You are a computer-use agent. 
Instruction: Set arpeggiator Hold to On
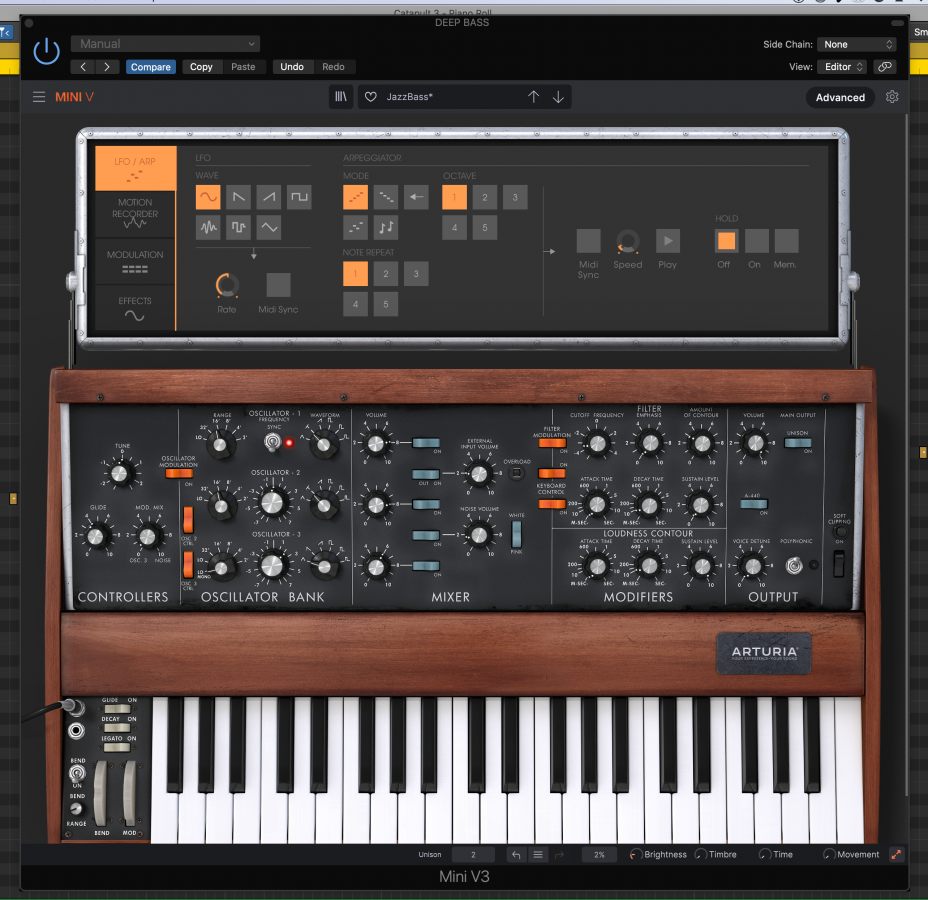[x=756, y=241]
